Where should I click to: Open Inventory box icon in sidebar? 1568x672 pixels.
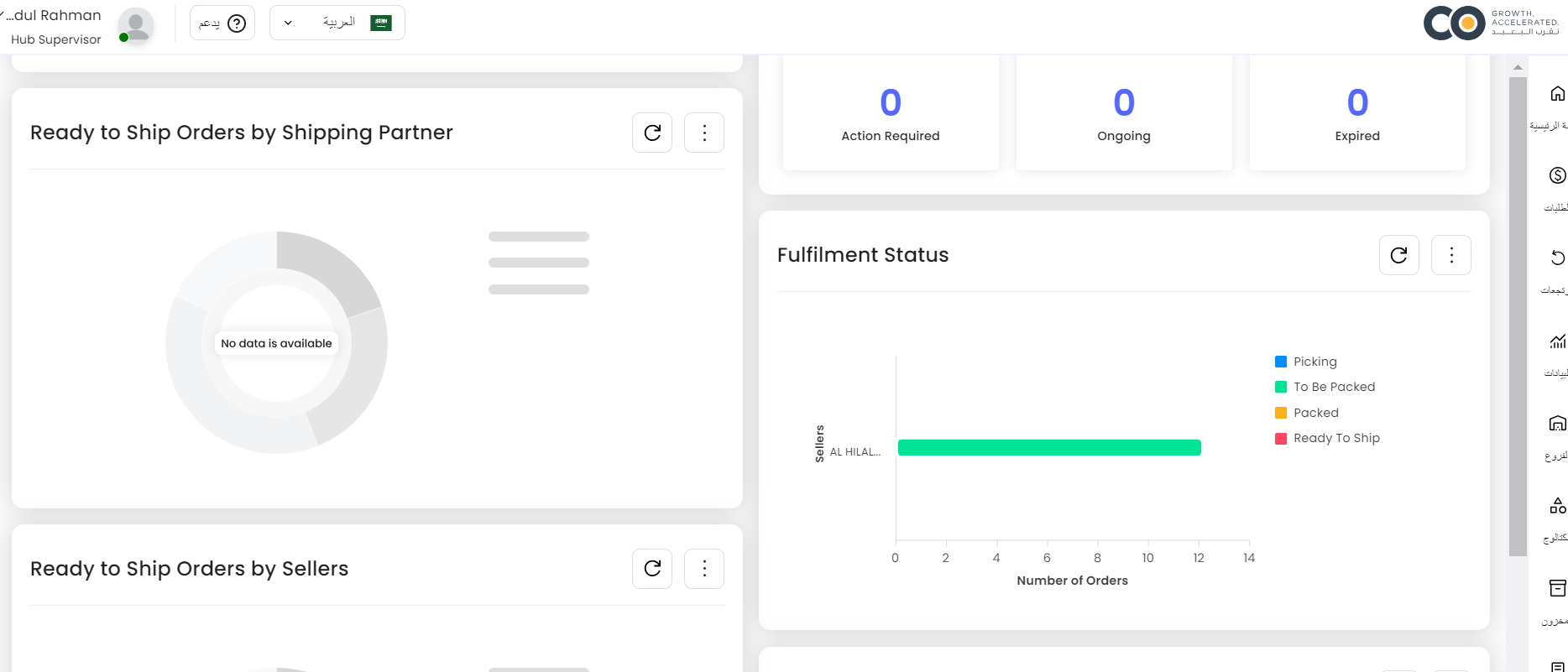pyautogui.click(x=1557, y=588)
